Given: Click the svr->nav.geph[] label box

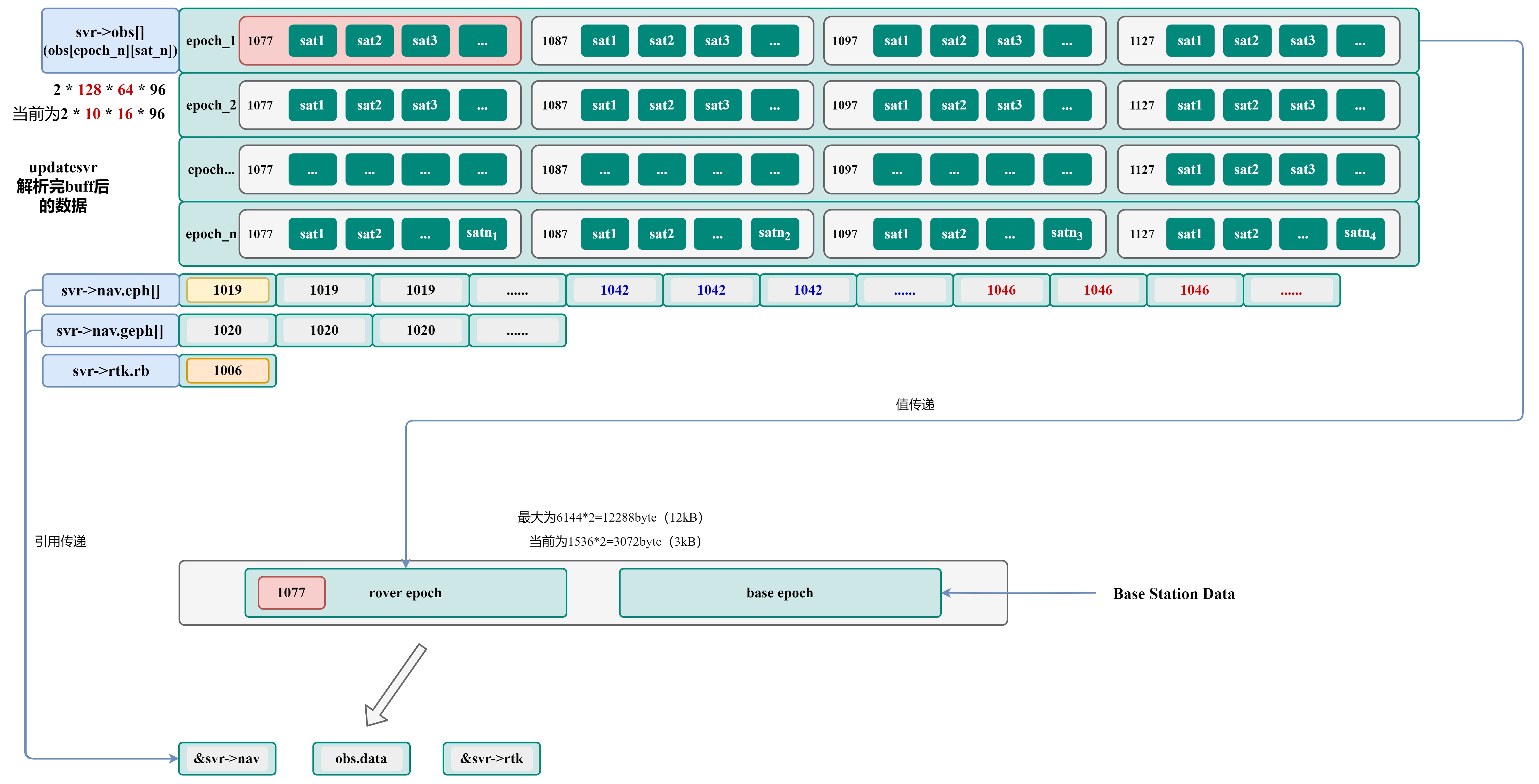Looking at the screenshot, I should click(x=111, y=330).
